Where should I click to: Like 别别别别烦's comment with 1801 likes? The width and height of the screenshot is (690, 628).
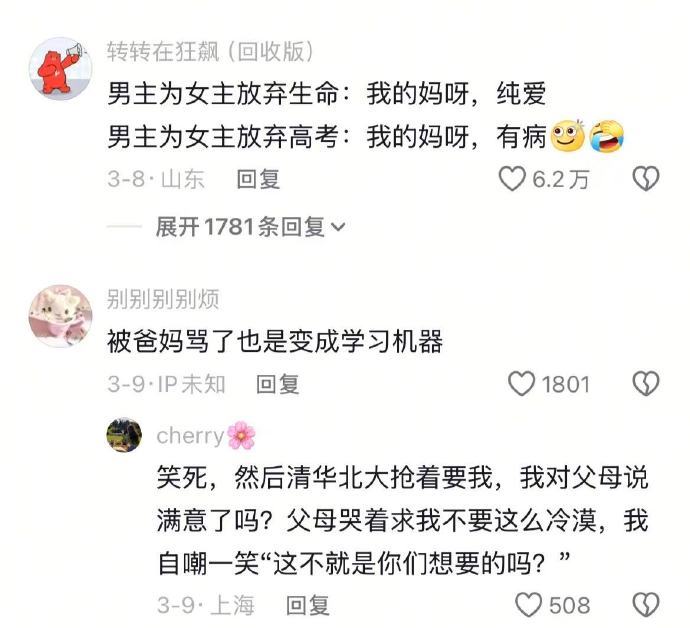click(x=522, y=384)
